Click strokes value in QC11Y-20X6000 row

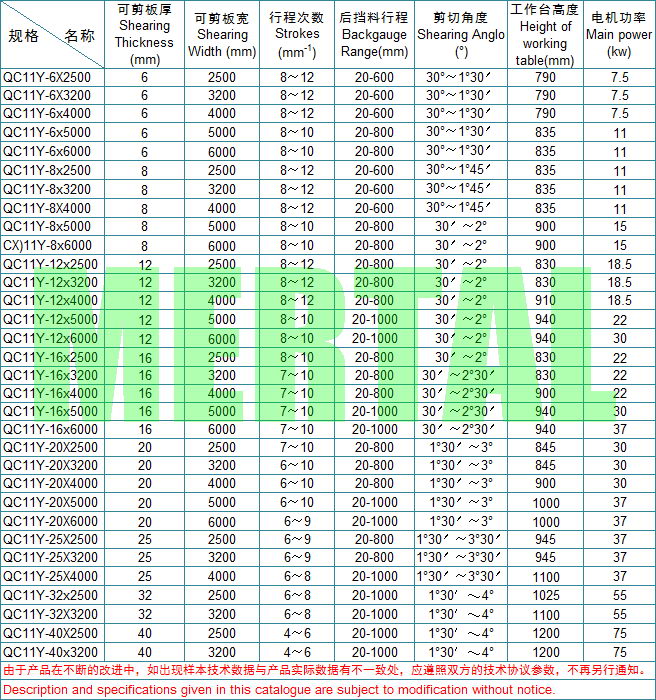coord(297,521)
